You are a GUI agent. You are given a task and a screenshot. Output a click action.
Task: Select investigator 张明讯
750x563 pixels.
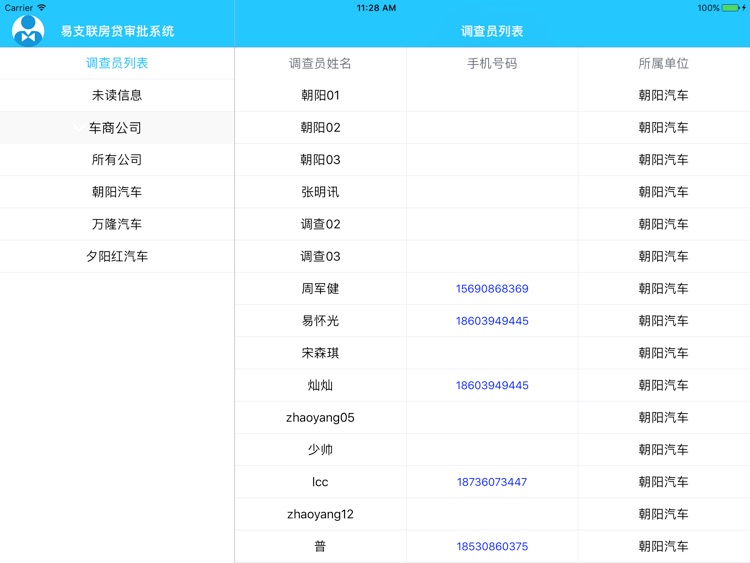tap(320, 192)
